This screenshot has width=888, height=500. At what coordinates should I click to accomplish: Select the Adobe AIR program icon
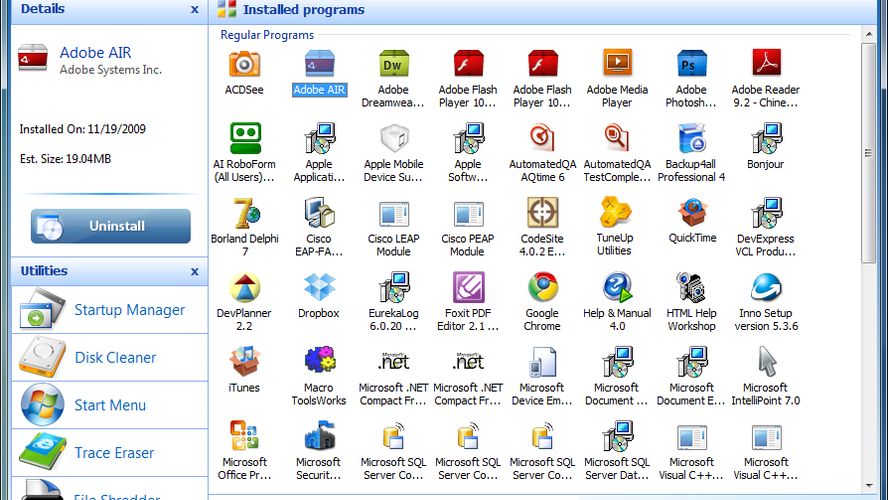[319, 63]
